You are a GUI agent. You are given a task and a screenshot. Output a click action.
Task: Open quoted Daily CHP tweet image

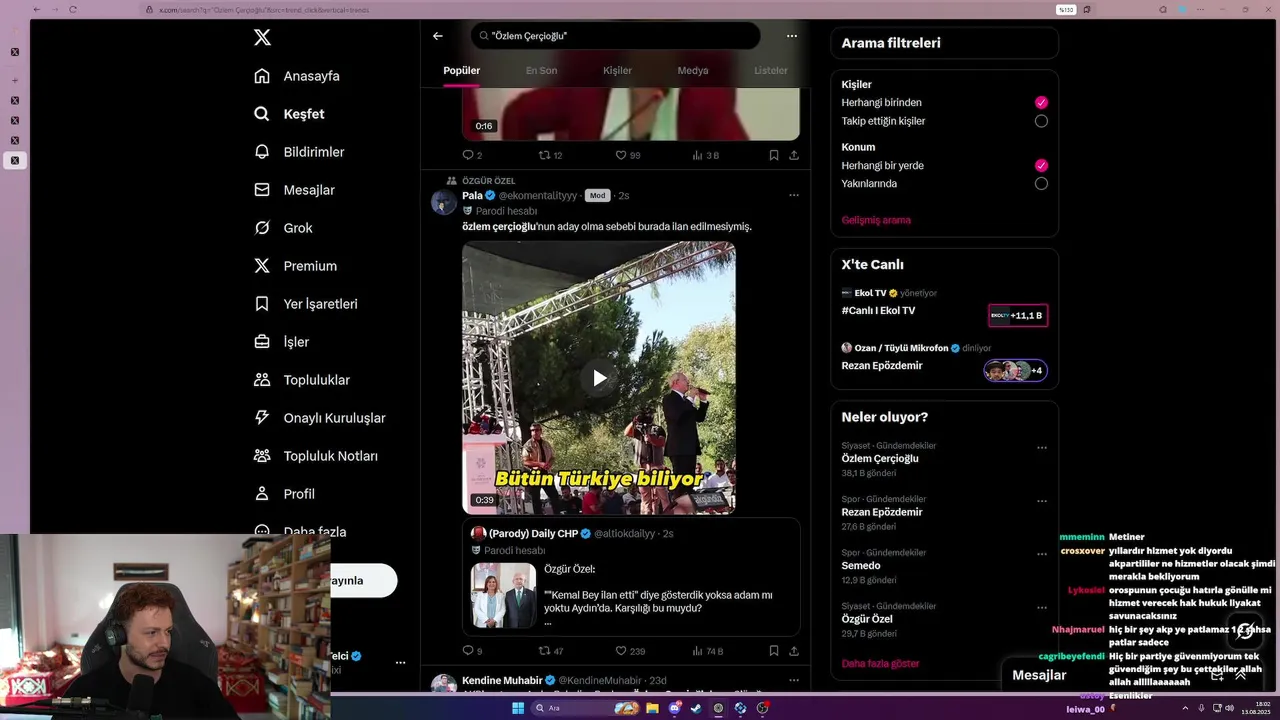tap(504, 595)
